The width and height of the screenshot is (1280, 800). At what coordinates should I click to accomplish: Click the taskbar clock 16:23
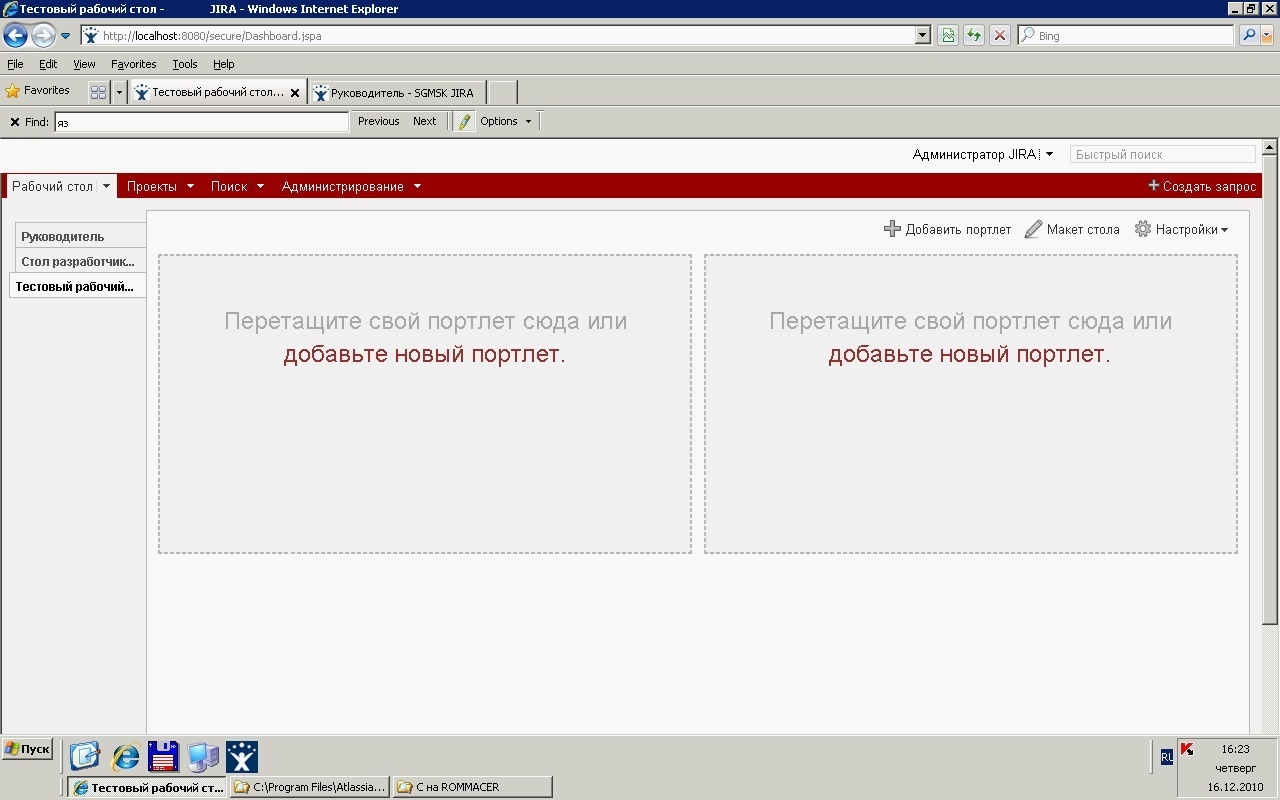(1235, 749)
